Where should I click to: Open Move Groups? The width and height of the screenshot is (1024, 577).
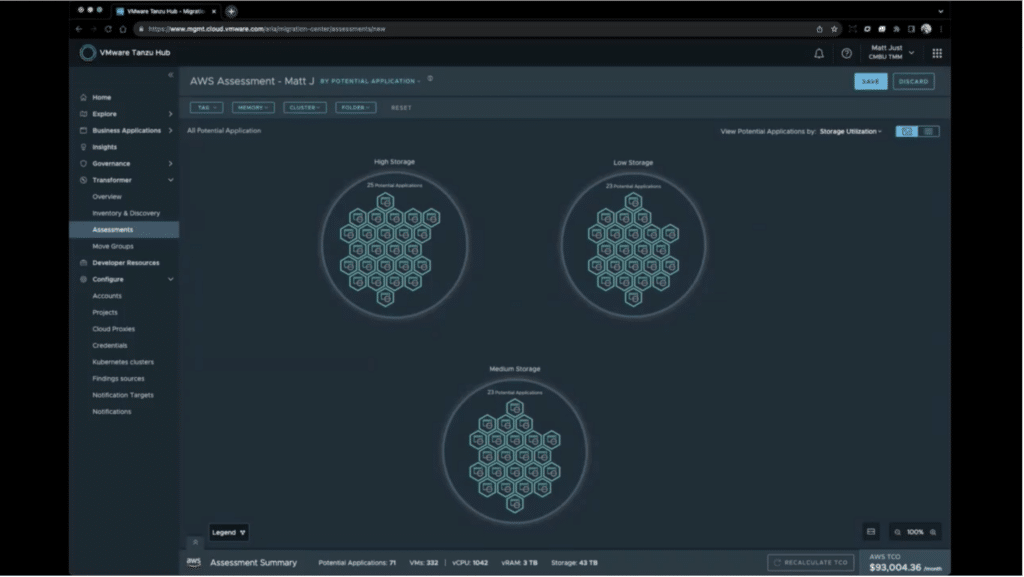point(113,246)
